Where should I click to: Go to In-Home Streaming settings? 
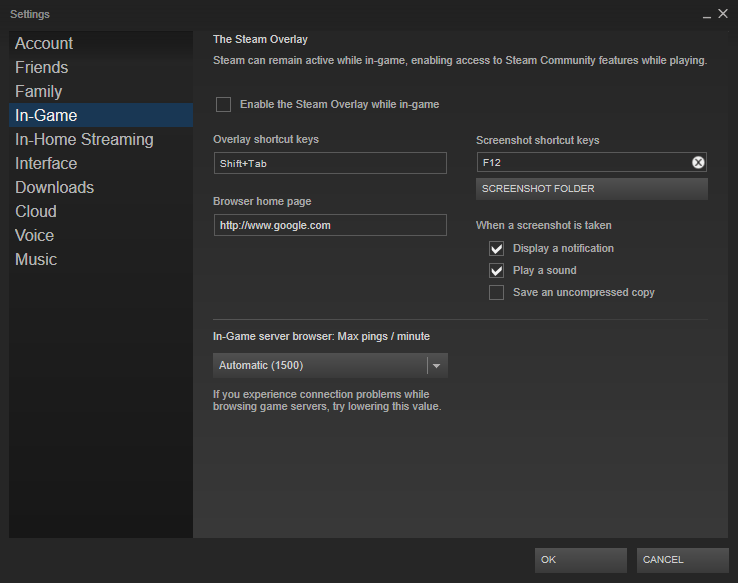[101, 139]
